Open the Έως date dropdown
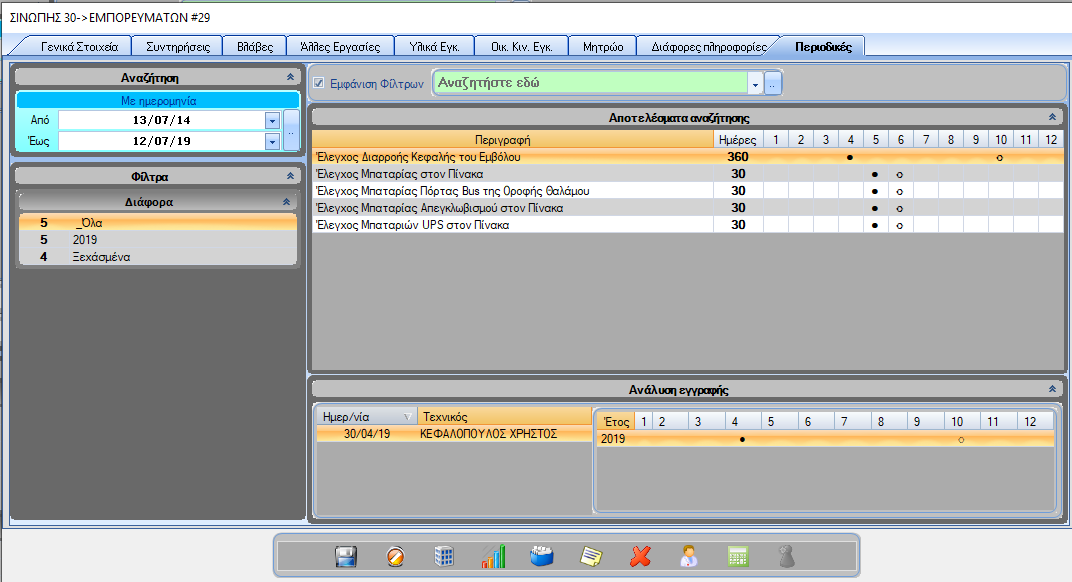1072x582 pixels. pos(271,142)
